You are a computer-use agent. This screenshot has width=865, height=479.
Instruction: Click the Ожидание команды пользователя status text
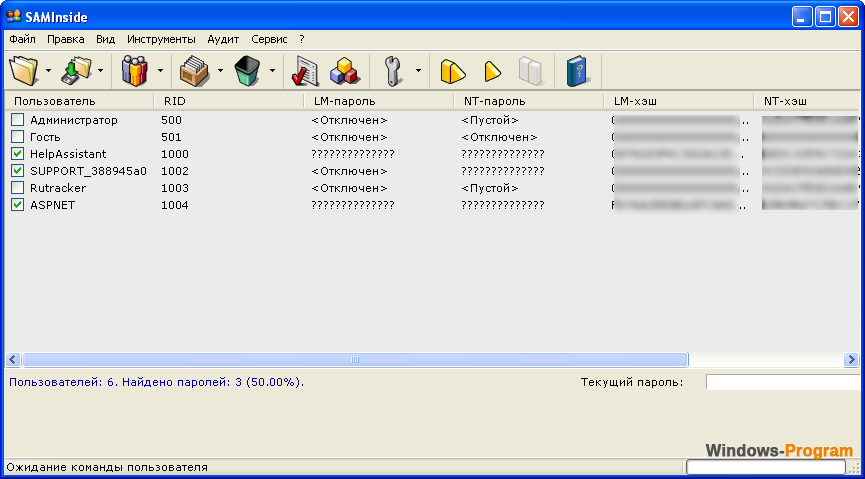pos(107,467)
